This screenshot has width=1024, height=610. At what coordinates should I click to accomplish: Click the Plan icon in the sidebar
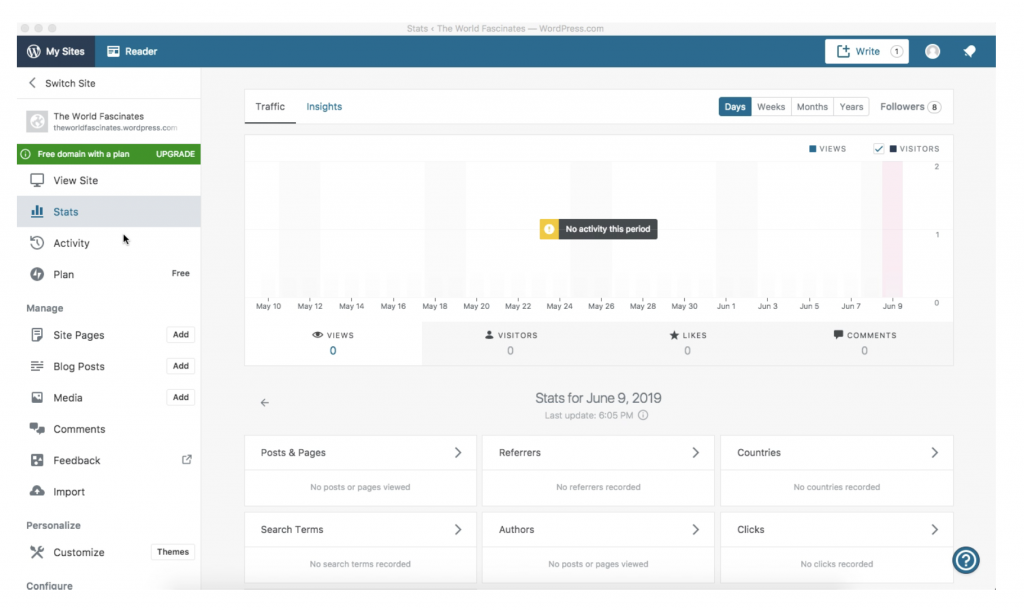[x=37, y=274]
